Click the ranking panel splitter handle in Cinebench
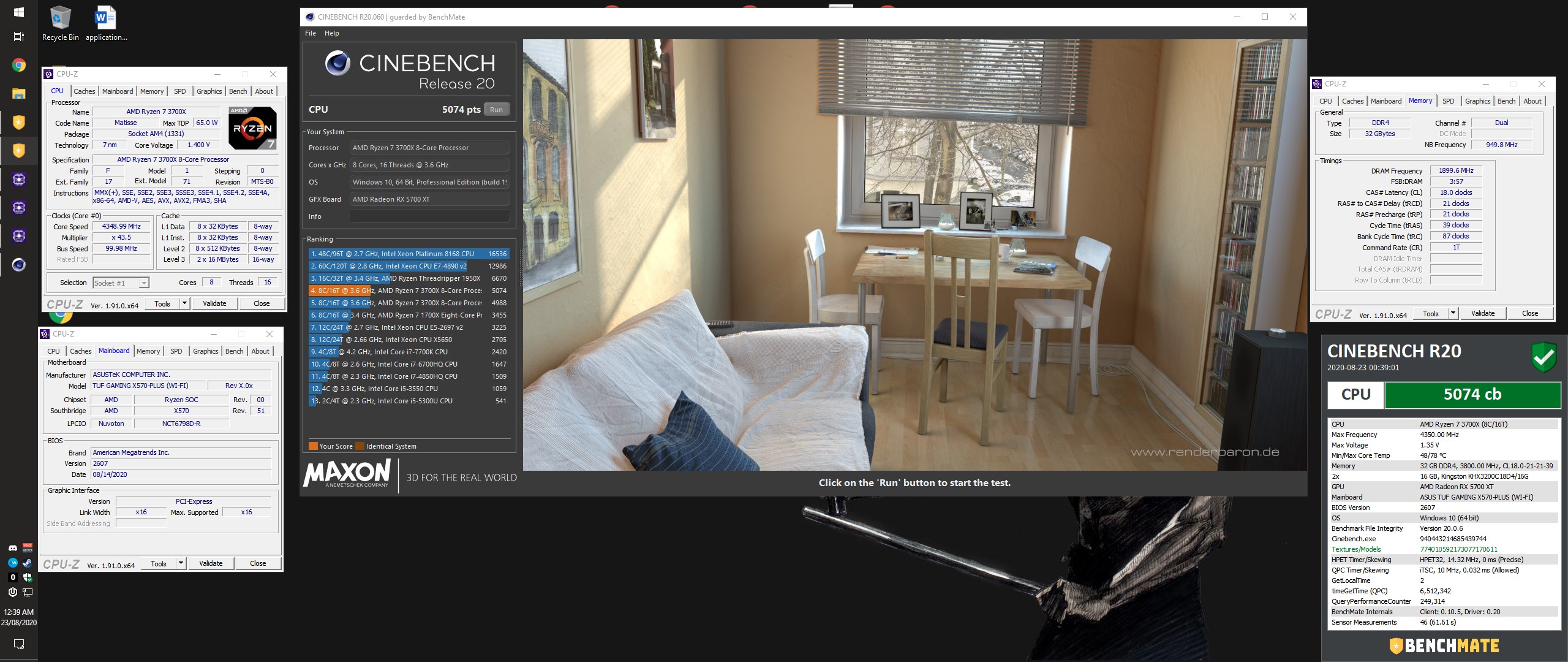The height and width of the screenshot is (662, 1568). (521, 267)
